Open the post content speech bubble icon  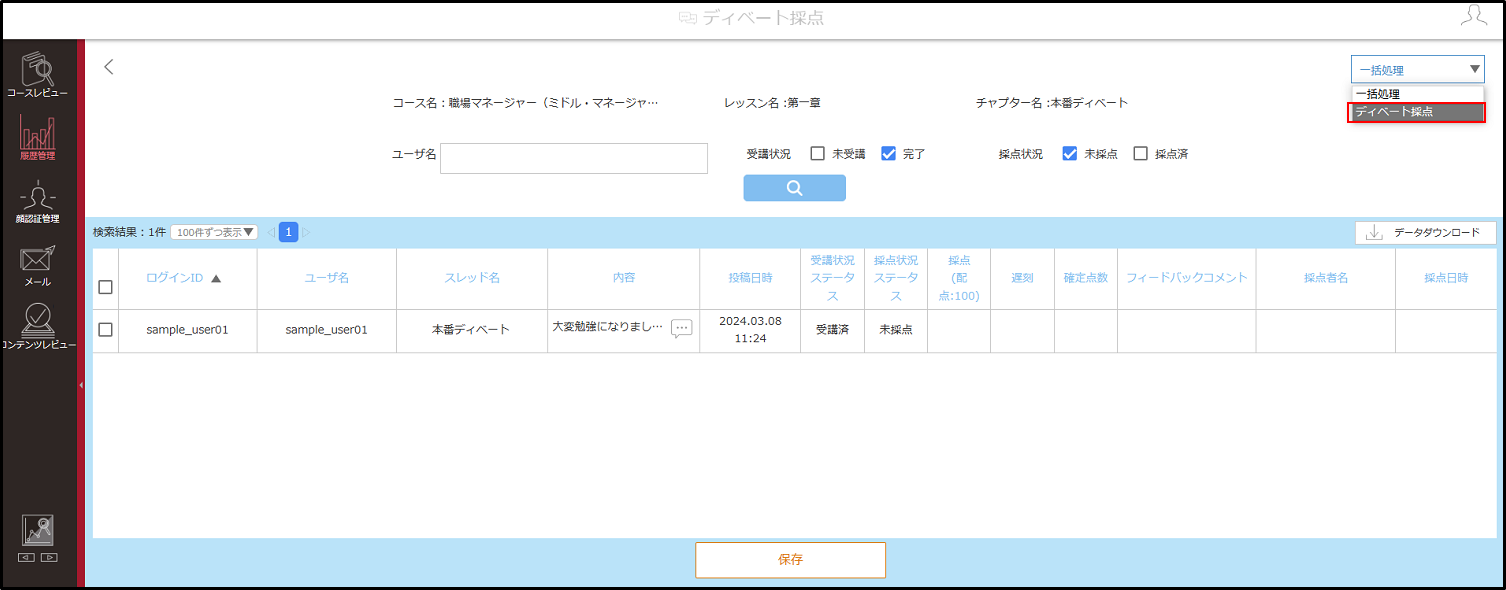pyautogui.click(x=682, y=329)
